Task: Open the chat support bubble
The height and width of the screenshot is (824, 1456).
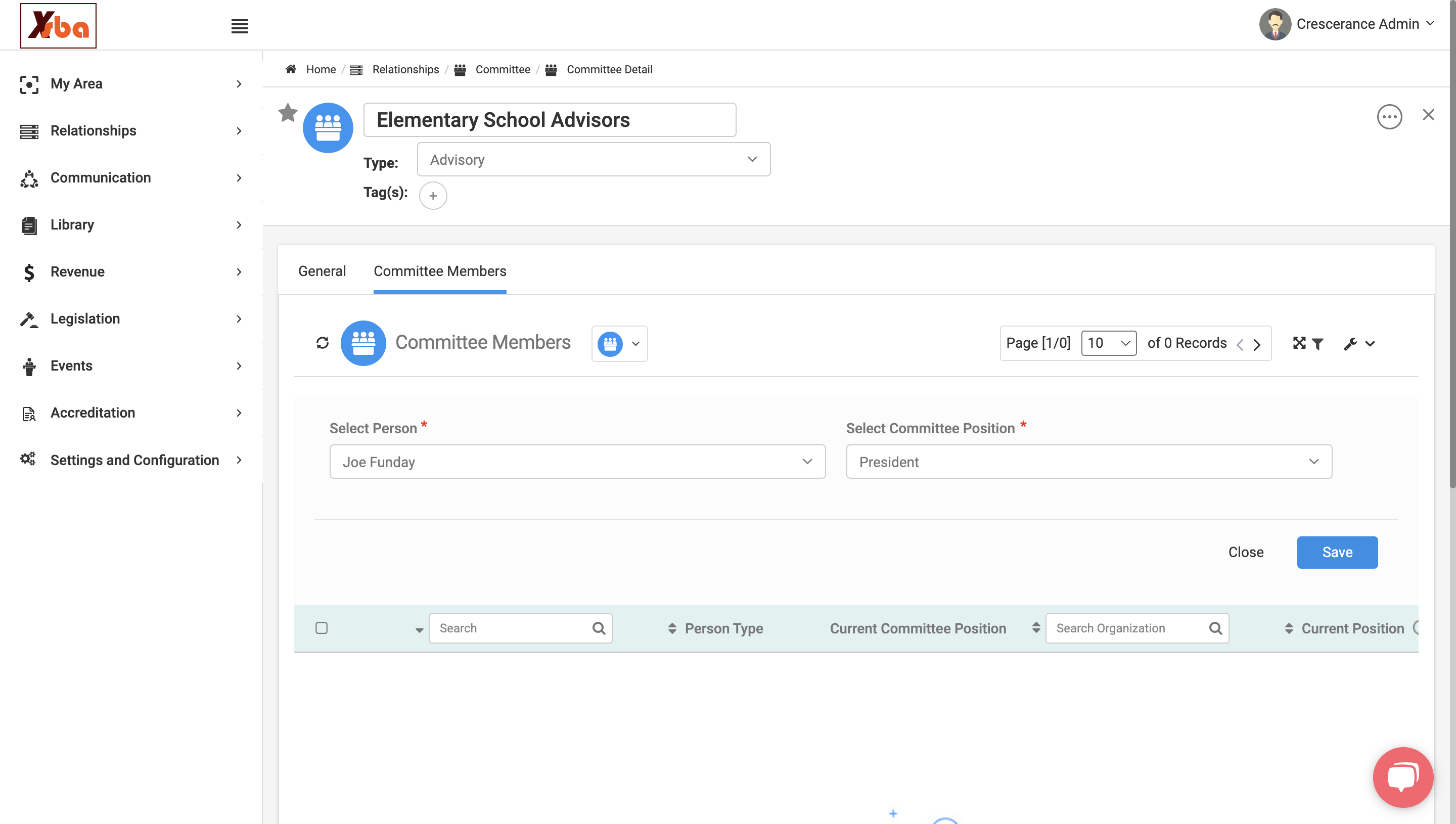Action: [x=1402, y=777]
